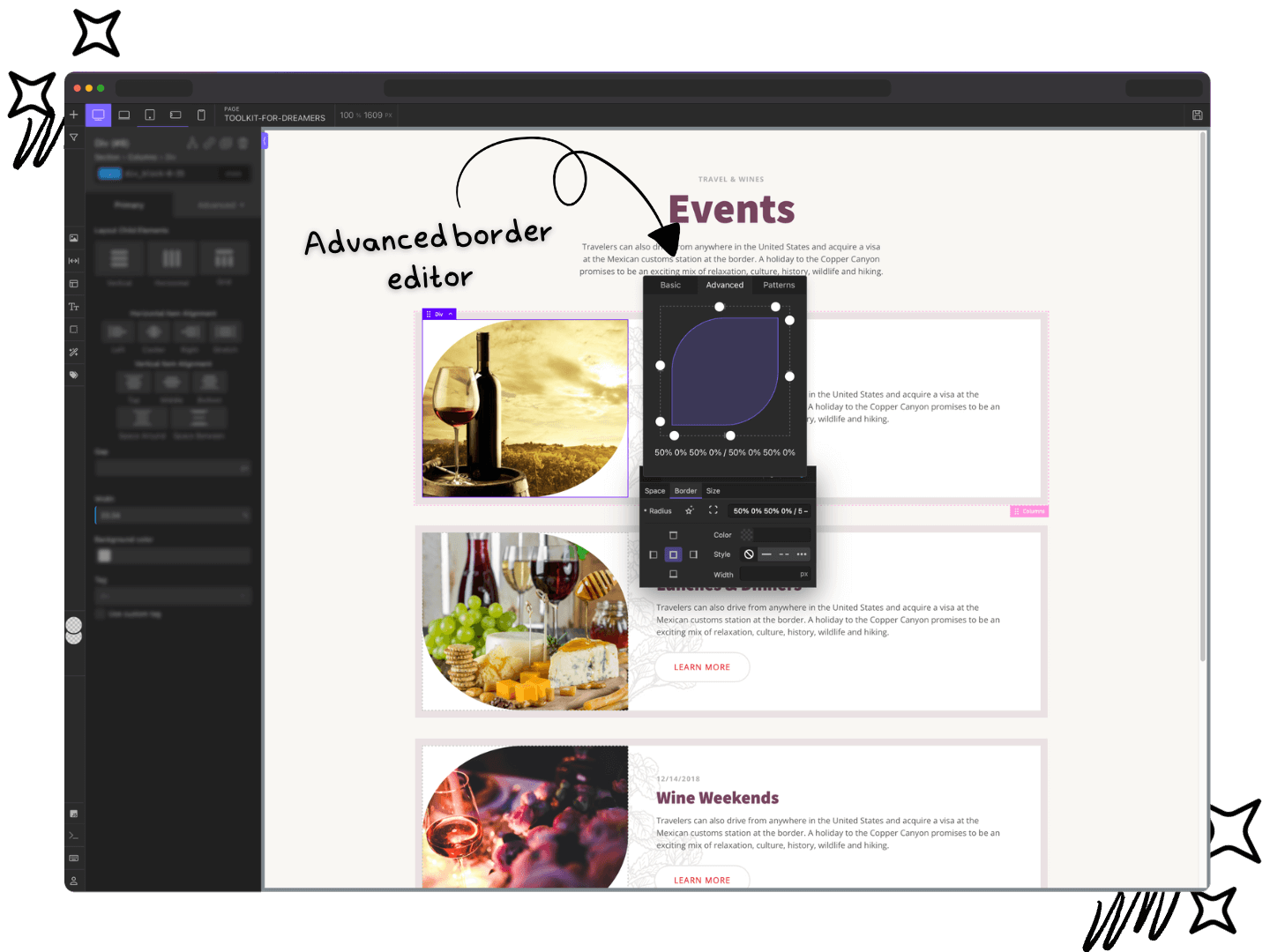This screenshot has width=1270, height=952.
Task: Click the border Color swatch
Action: click(747, 535)
